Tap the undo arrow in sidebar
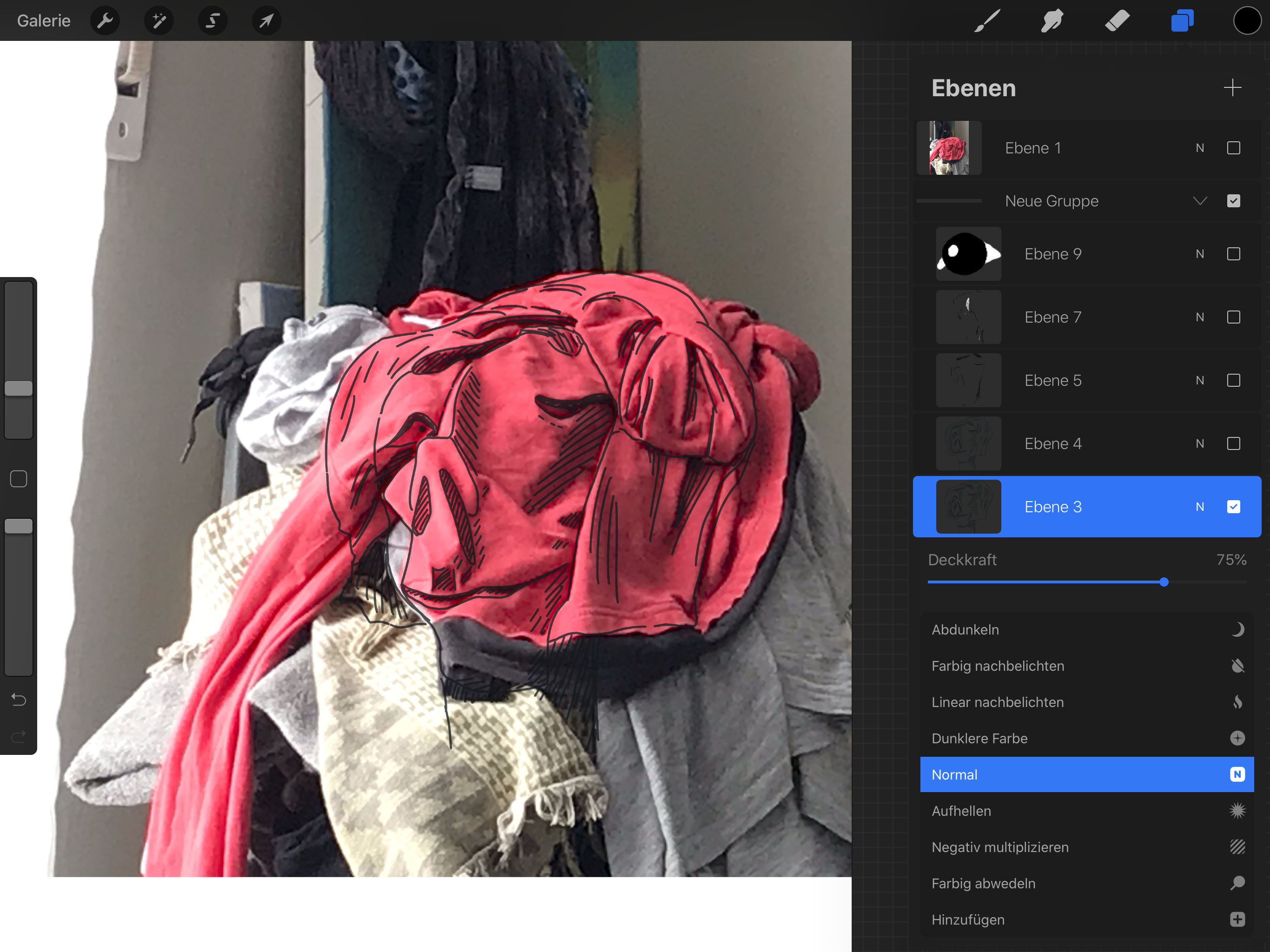The width and height of the screenshot is (1270, 952). [19, 700]
